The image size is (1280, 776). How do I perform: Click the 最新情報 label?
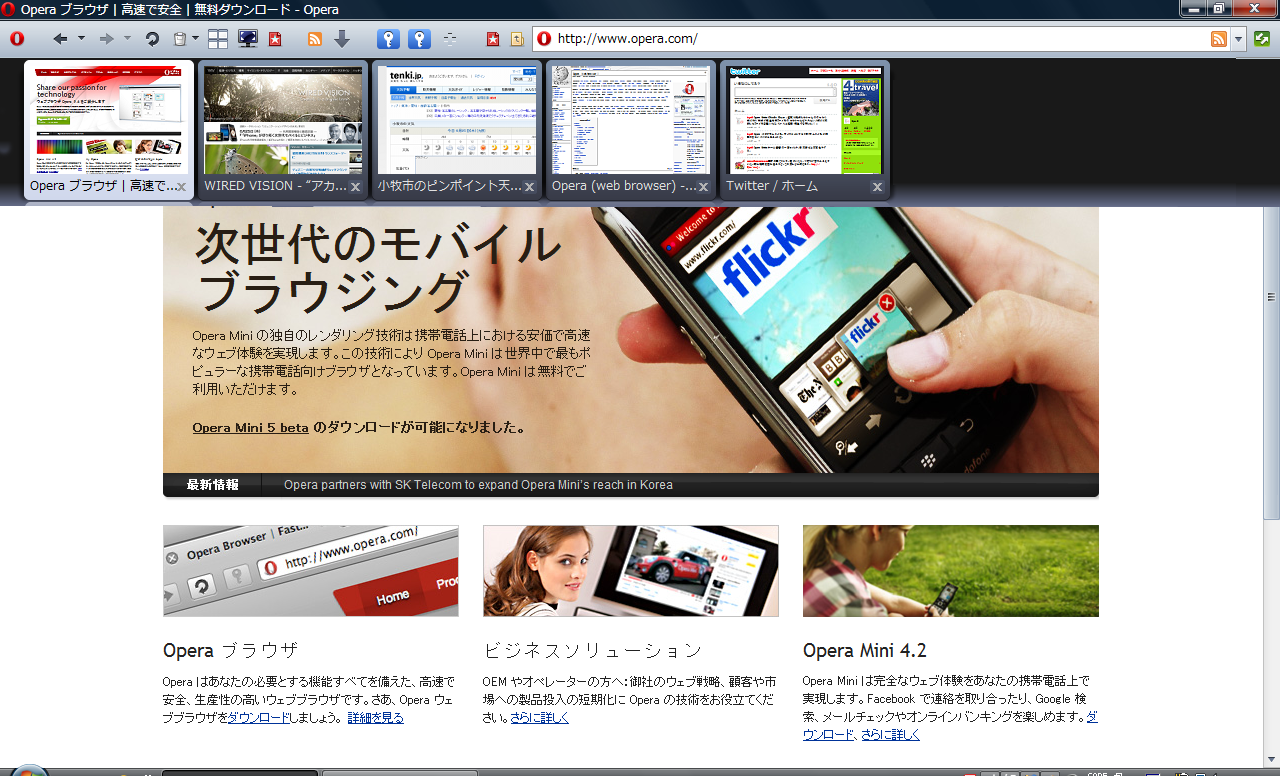click(x=213, y=485)
